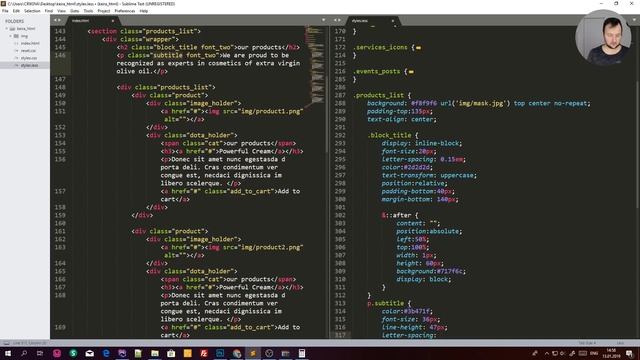Select styles.less in the sidebar
The height and width of the screenshot is (360, 640).
coord(25,65)
